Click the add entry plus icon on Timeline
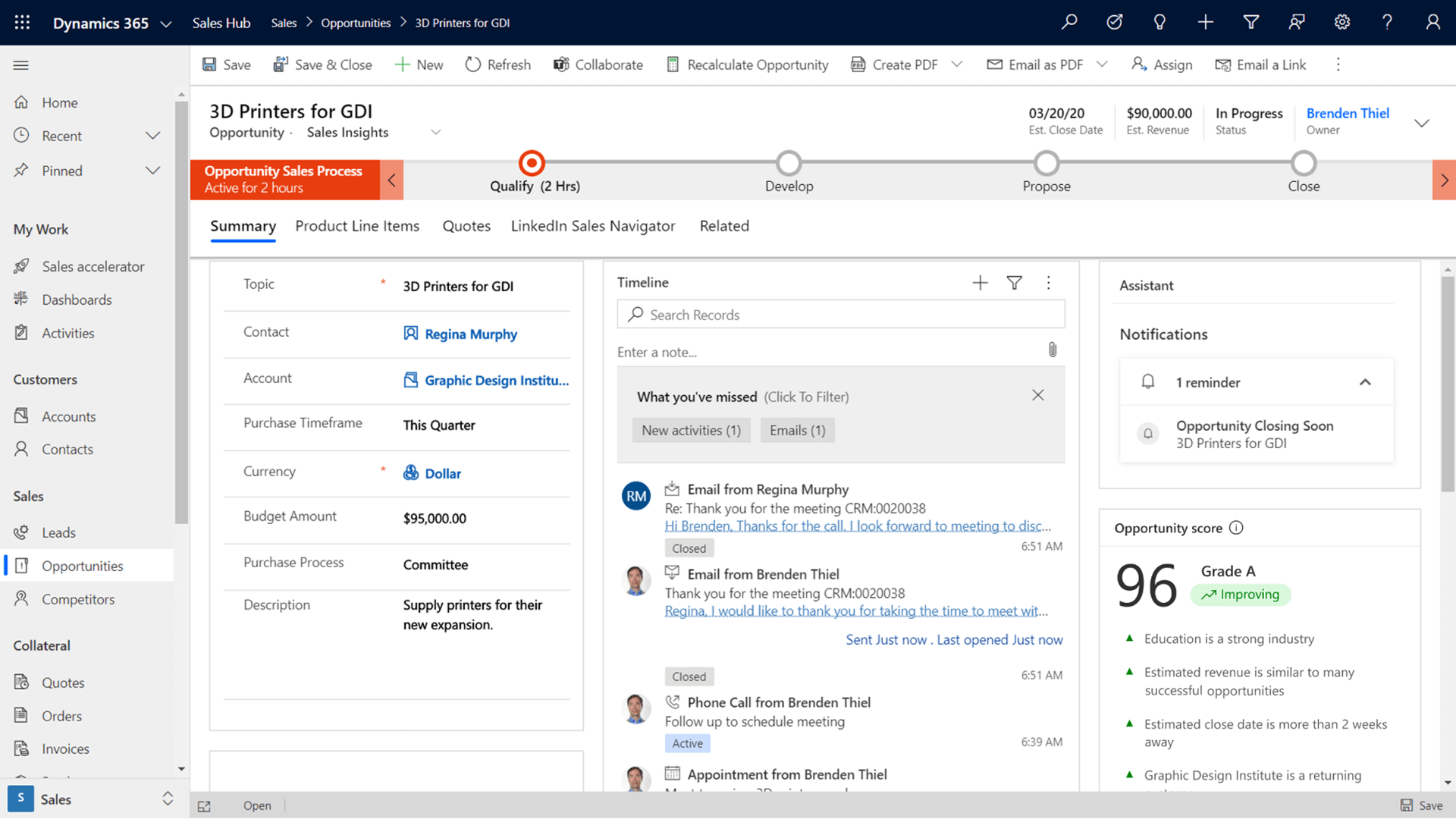This screenshot has width=1456, height=819. click(980, 282)
